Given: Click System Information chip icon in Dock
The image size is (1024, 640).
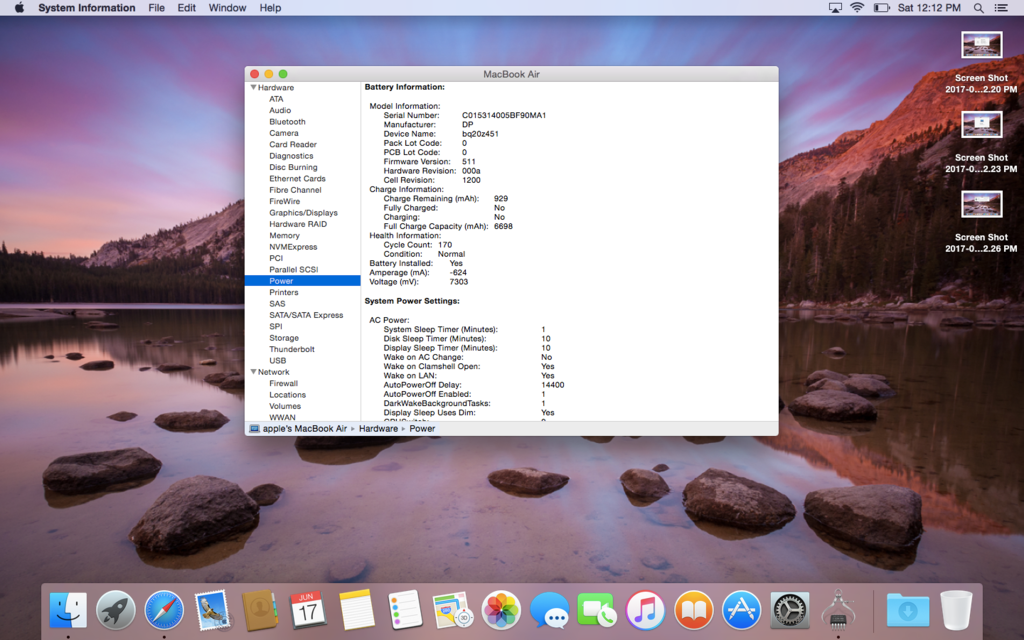Looking at the screenshot, I should point(838,610).
